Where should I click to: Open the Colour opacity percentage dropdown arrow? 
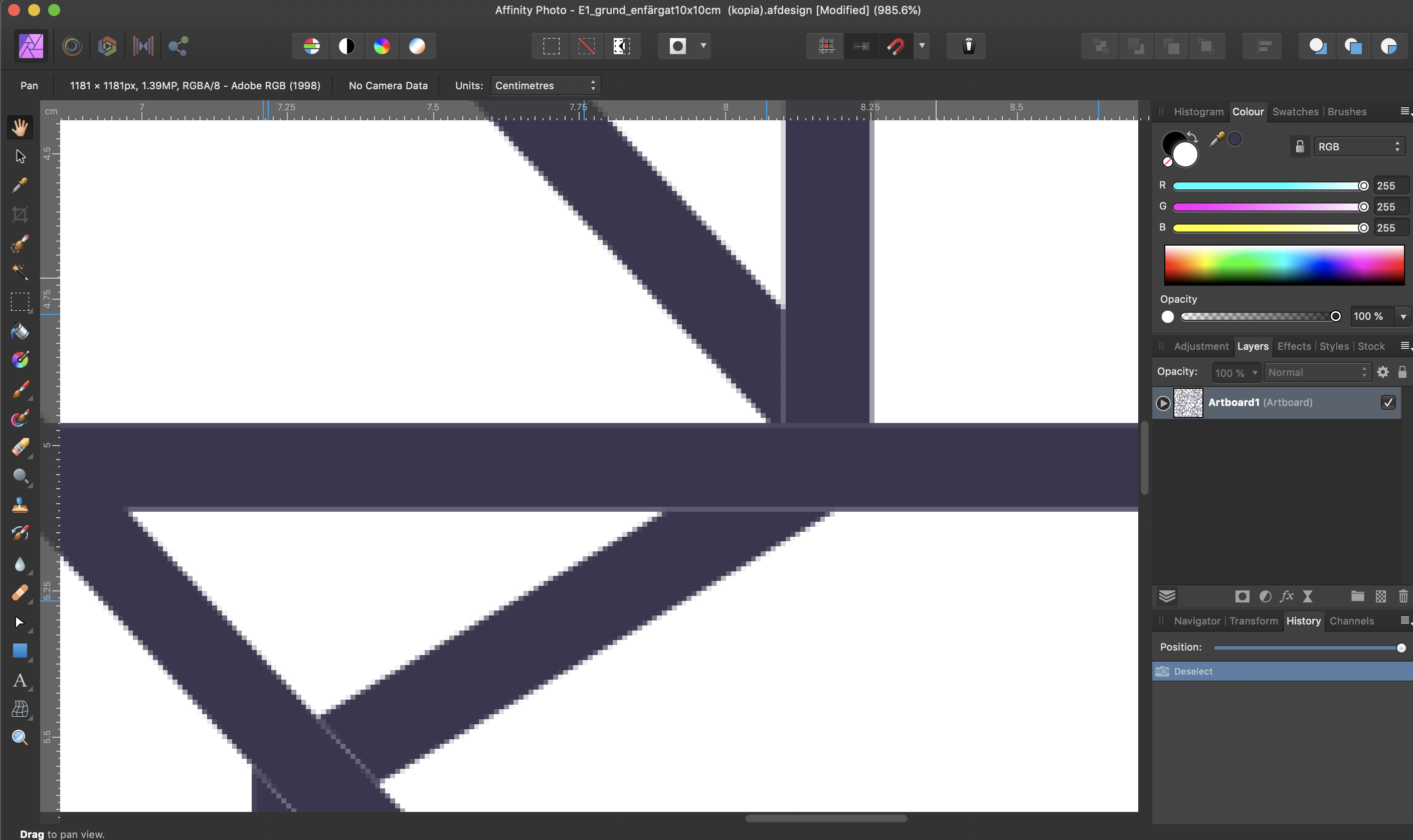[1403, 316]
